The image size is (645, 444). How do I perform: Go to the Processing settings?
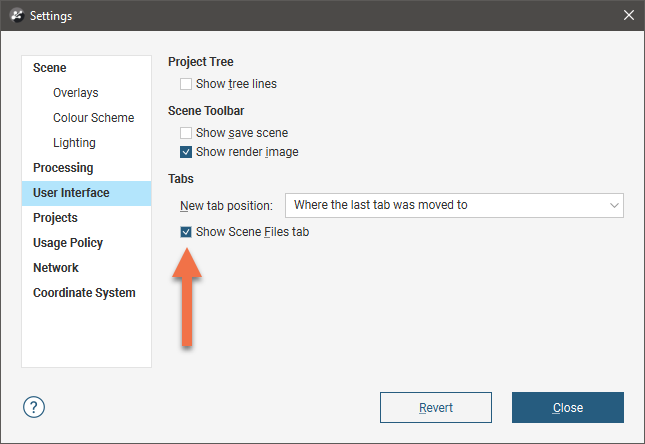[x=63, y=168]
